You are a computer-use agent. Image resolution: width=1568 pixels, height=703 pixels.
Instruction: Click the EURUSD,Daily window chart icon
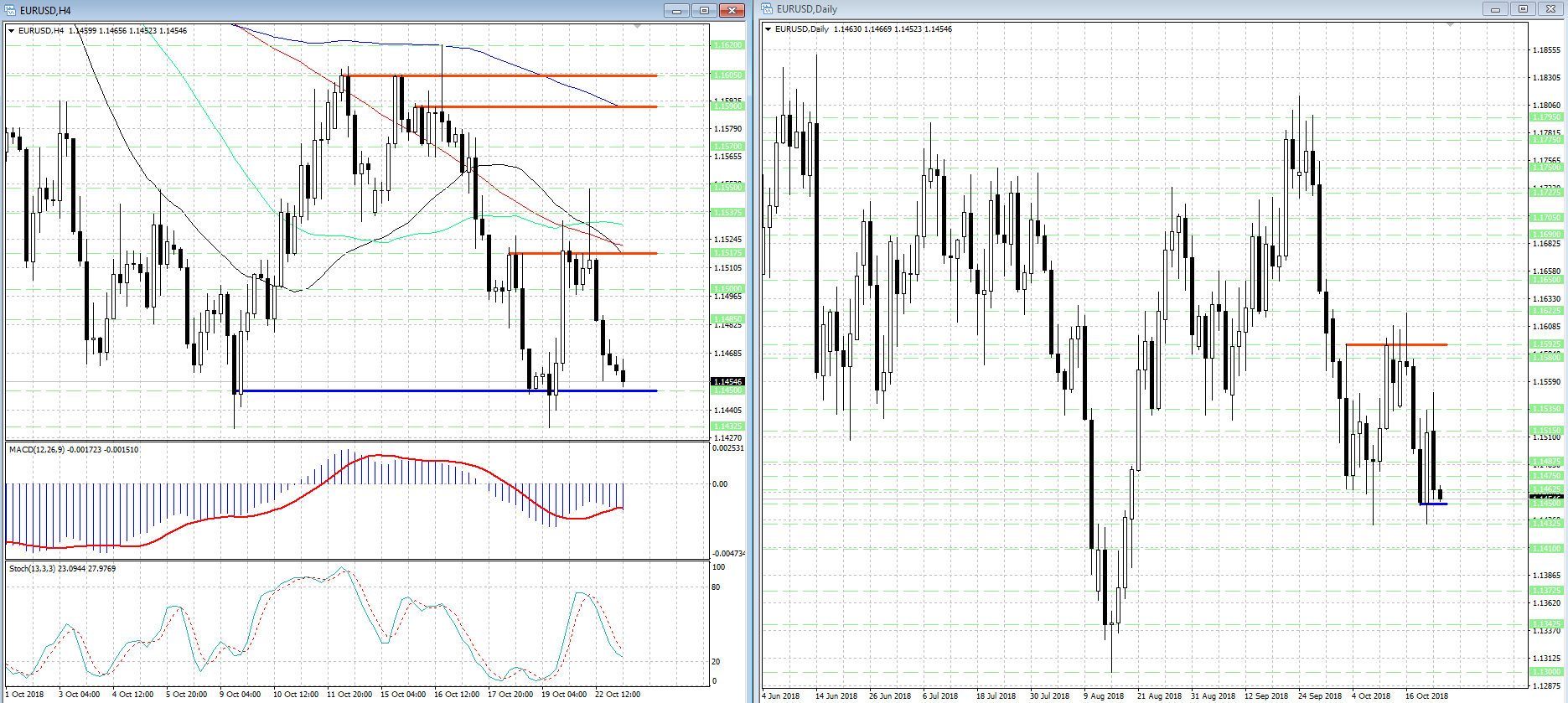point(768,9)
